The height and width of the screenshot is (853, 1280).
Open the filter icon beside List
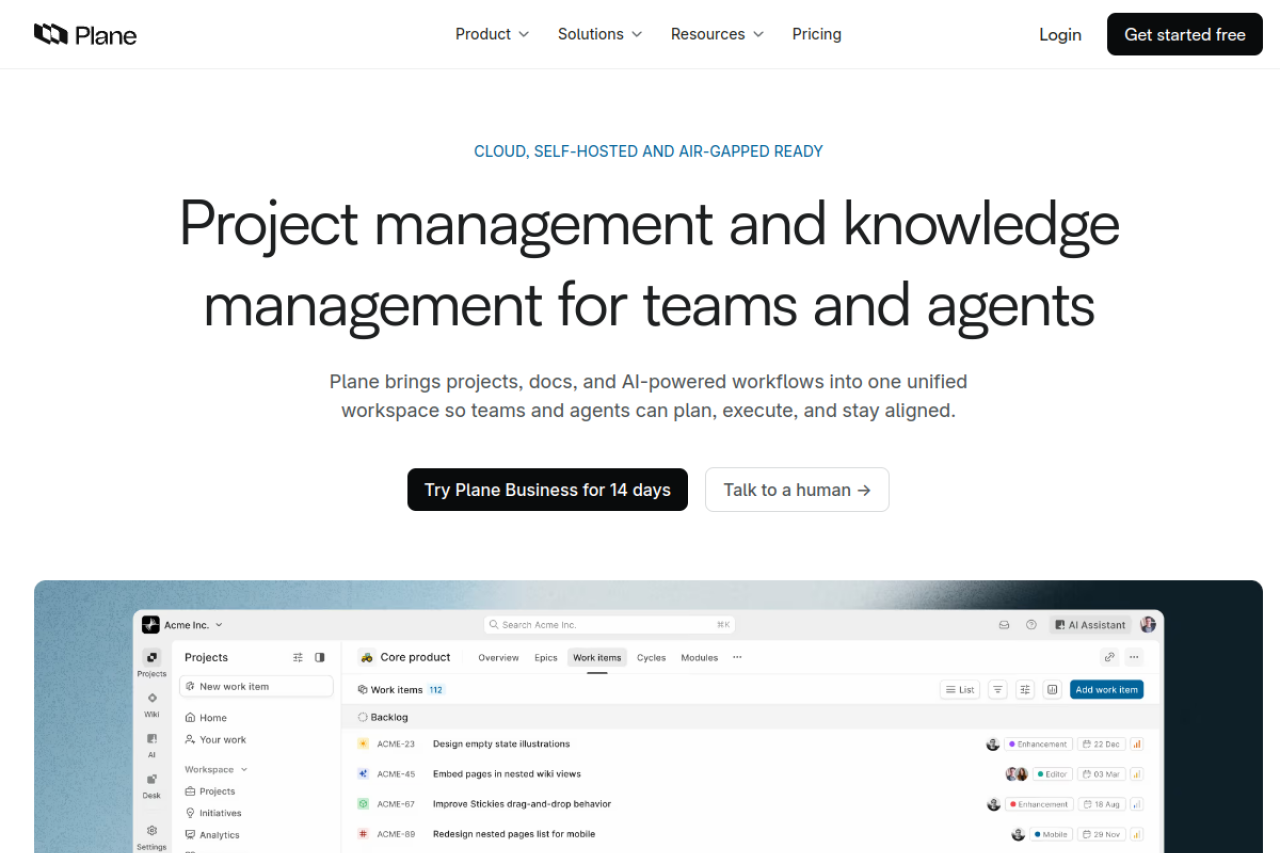[998, 690]
